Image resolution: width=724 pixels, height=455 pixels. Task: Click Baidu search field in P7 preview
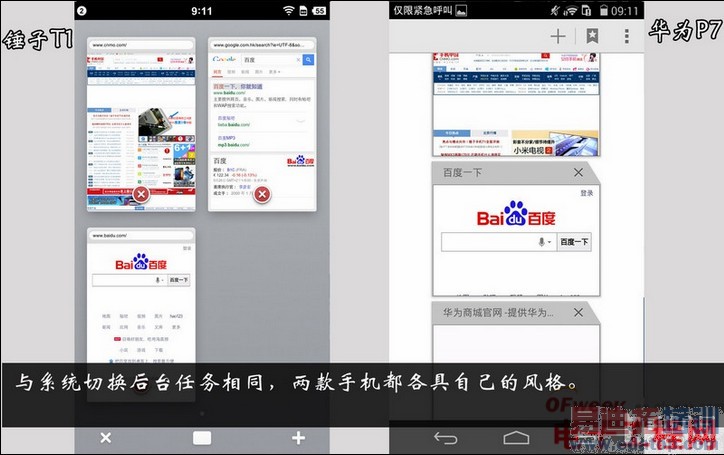point(499,242)
